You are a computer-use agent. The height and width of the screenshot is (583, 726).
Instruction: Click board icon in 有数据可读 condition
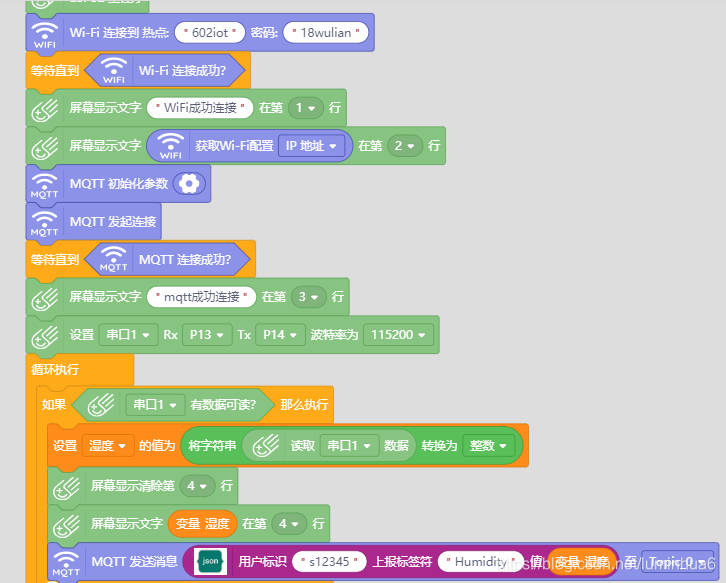pyautogui.click(x=100, y=405)
